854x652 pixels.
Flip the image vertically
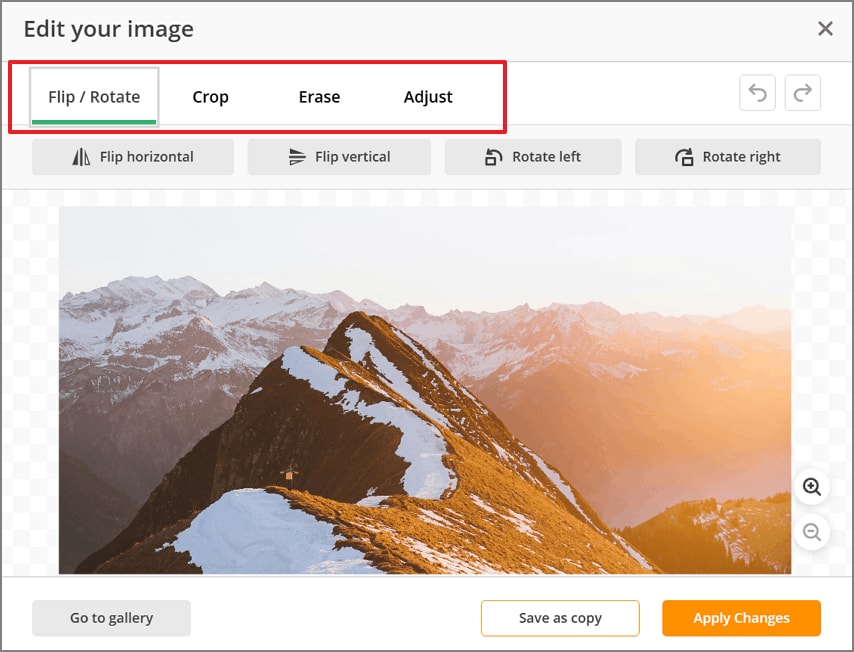(339, 157)
